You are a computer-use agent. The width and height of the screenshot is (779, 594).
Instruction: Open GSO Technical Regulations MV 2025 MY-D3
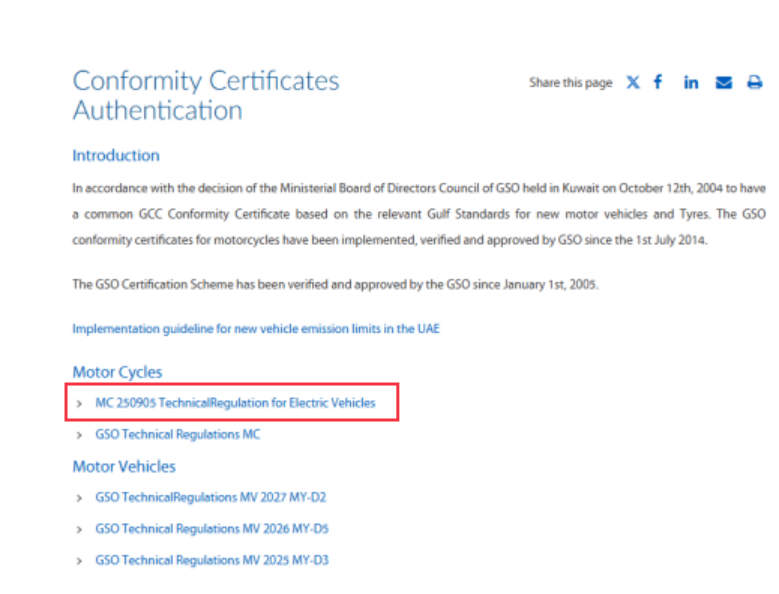click(x=212, y=560)
